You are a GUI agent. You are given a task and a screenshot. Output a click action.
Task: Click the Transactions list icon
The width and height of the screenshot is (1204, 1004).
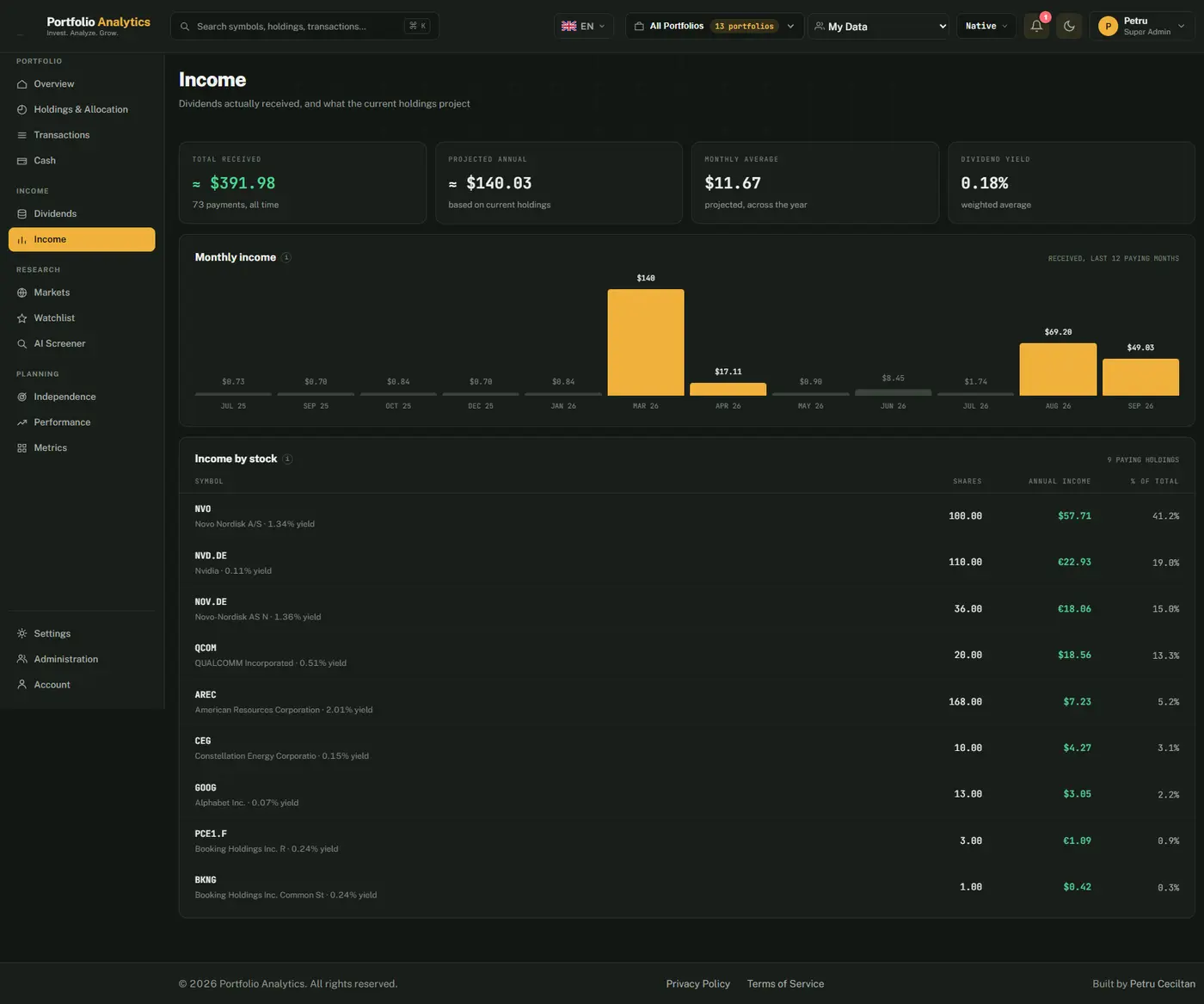click(x=22, y=135)
